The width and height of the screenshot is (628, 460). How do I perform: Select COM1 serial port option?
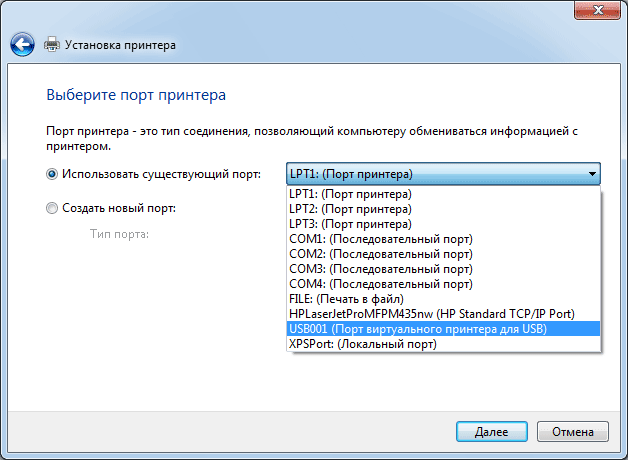380,239
